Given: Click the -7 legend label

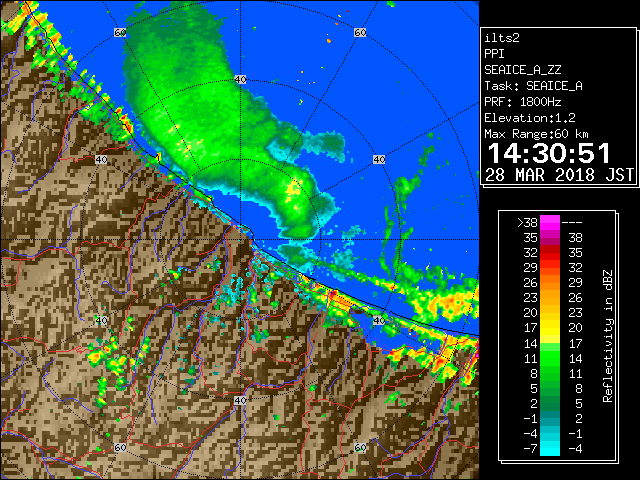Looking at the screenshot, I should pos(530,449).
